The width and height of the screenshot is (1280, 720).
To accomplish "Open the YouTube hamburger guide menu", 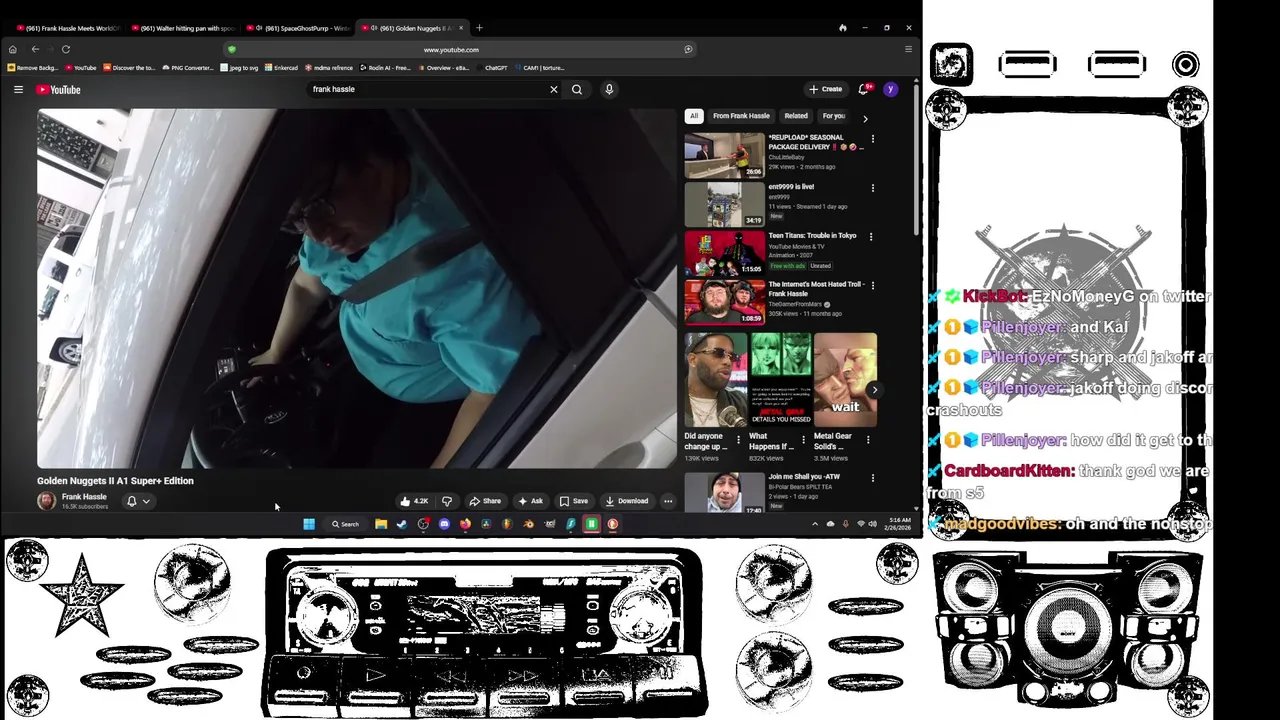I will [x=18, y=89].
